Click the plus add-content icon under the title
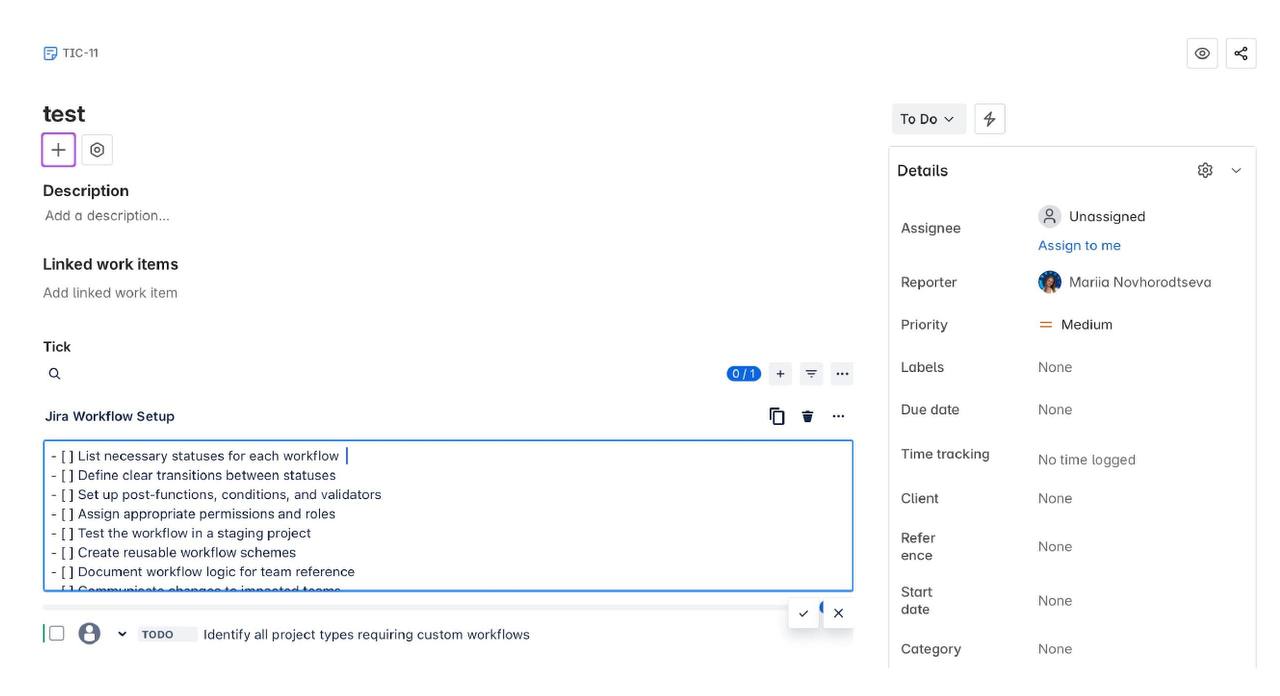The width and height of the screenshot is (1280, 696). tap(58, 150)
